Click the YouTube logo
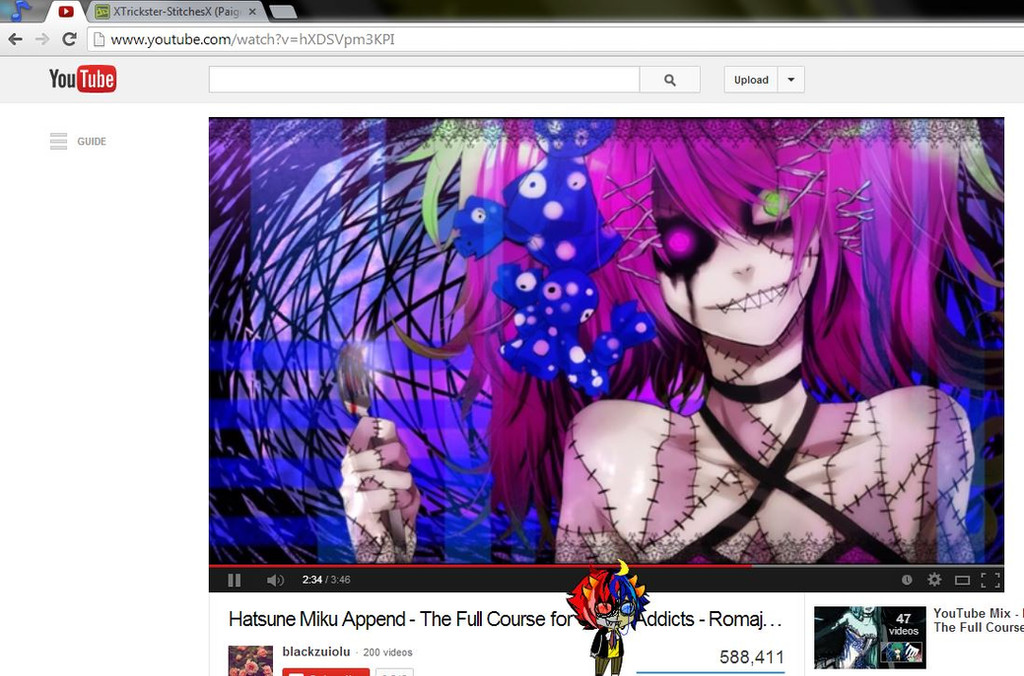 pos(82,79)
